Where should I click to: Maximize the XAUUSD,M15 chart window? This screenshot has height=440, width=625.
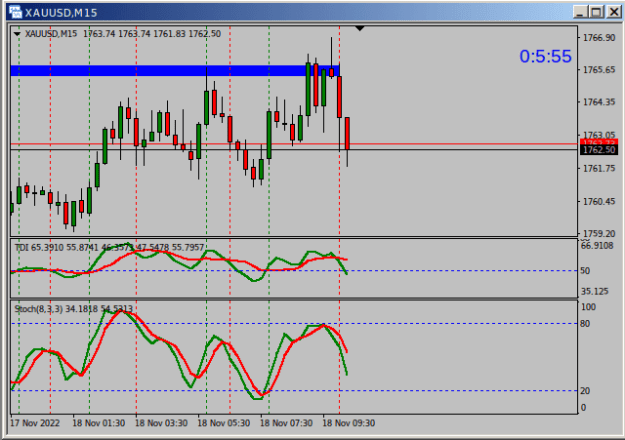597,12
